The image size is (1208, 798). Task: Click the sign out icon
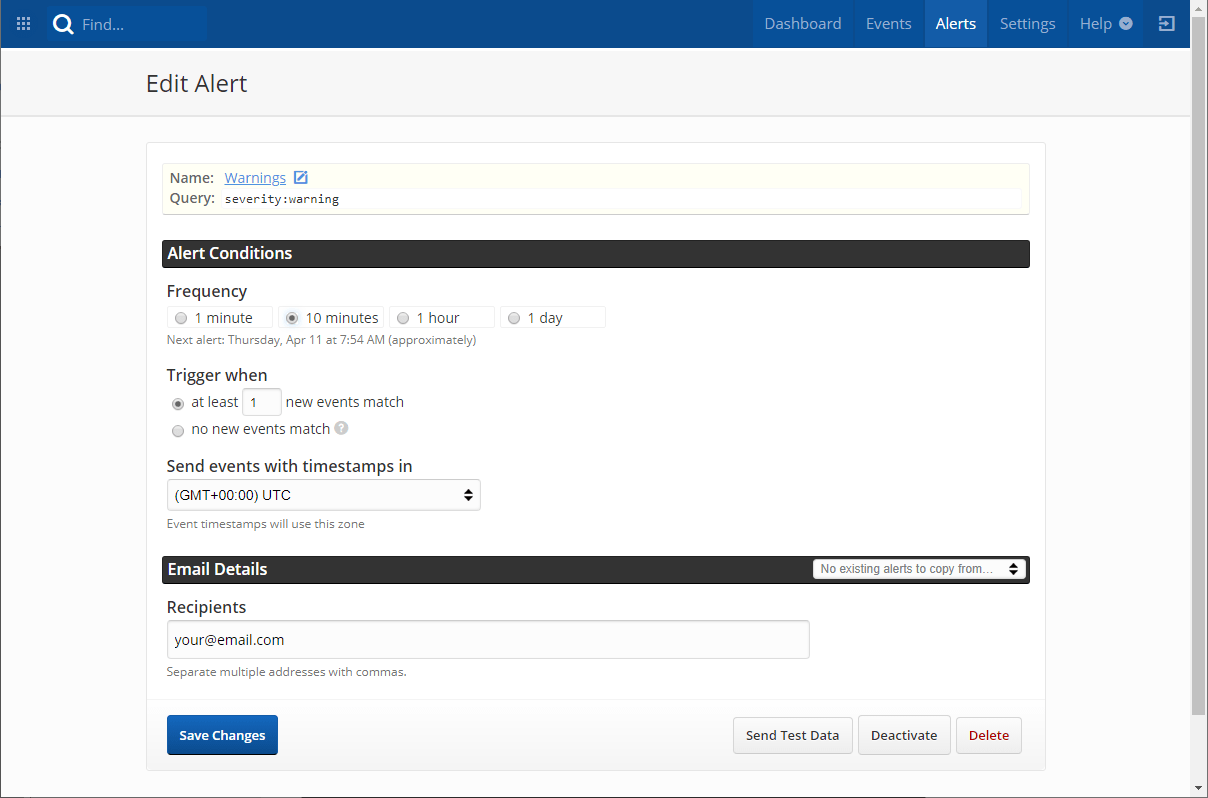click(1166, 24)
